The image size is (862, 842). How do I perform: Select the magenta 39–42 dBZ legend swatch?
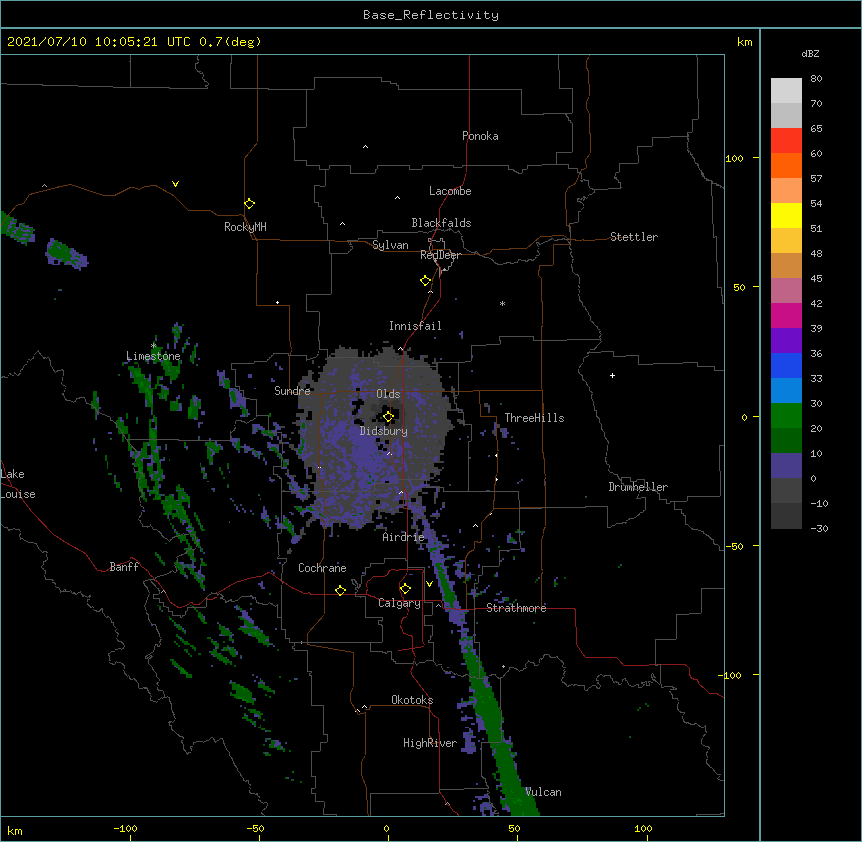click(x=786, y=315)
